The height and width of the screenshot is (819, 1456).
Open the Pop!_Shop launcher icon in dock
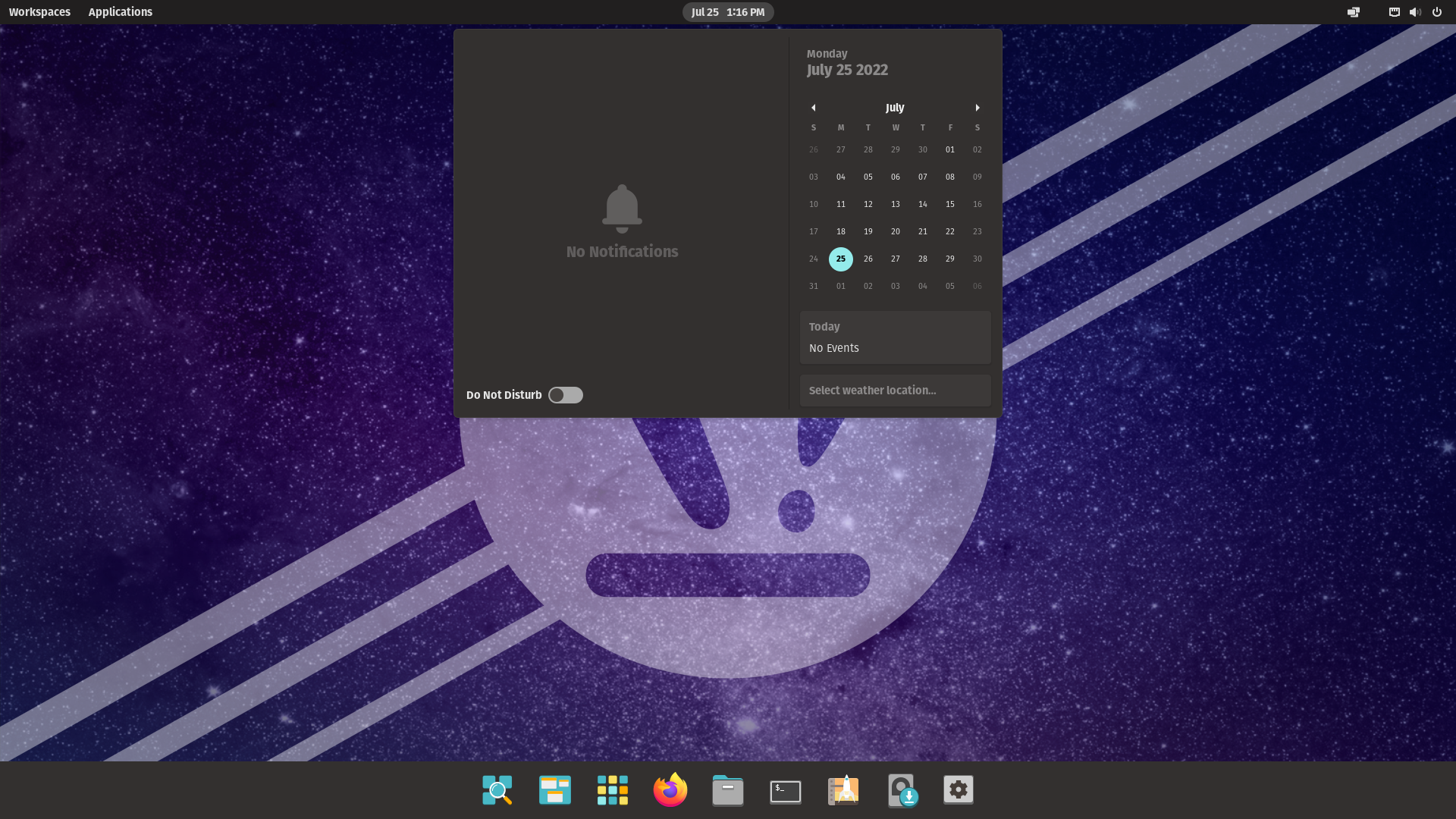(843, 790)
